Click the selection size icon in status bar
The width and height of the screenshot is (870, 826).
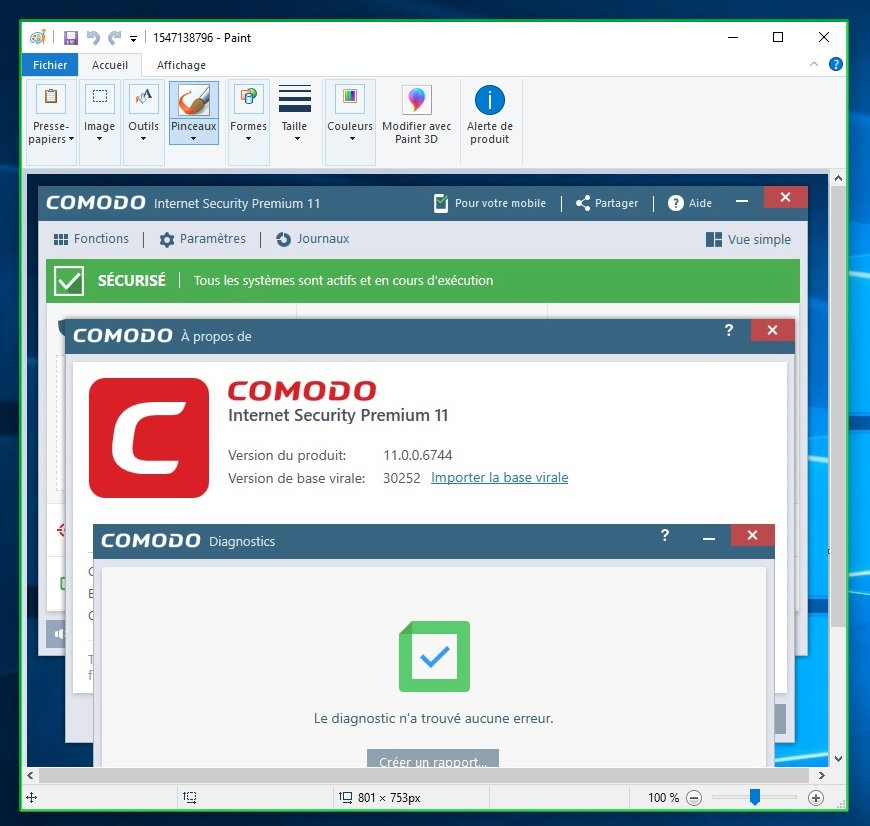click(x=190, y=797)
